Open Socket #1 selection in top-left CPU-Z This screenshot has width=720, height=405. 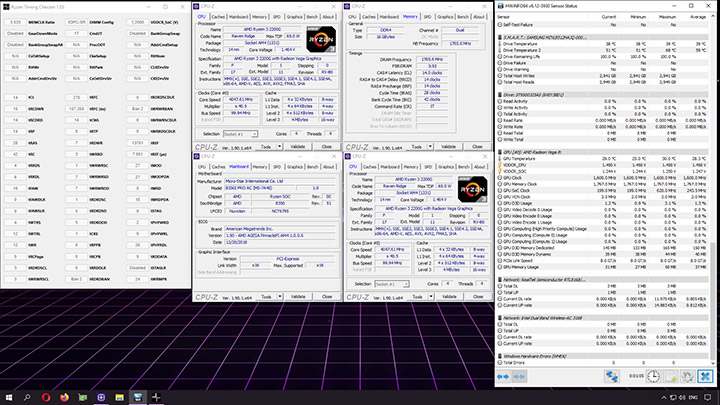point(240,134)
